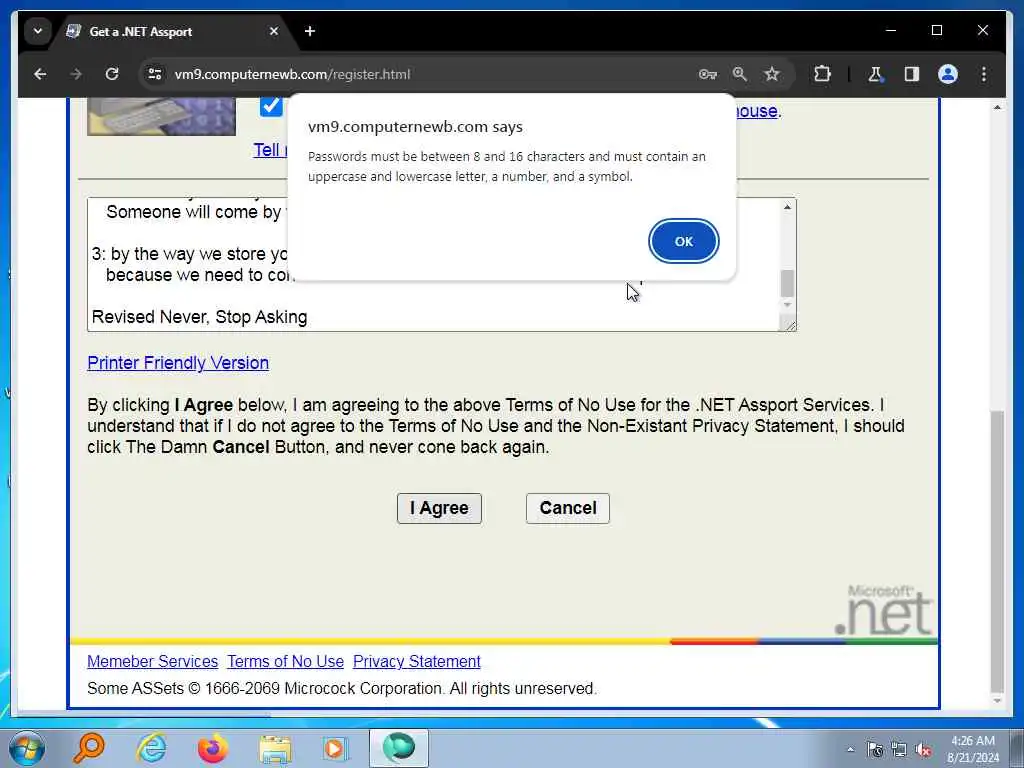Open the tab search dropdown arrow
Viewport: 1024px width, 768px height.
(x=38, y=31)
